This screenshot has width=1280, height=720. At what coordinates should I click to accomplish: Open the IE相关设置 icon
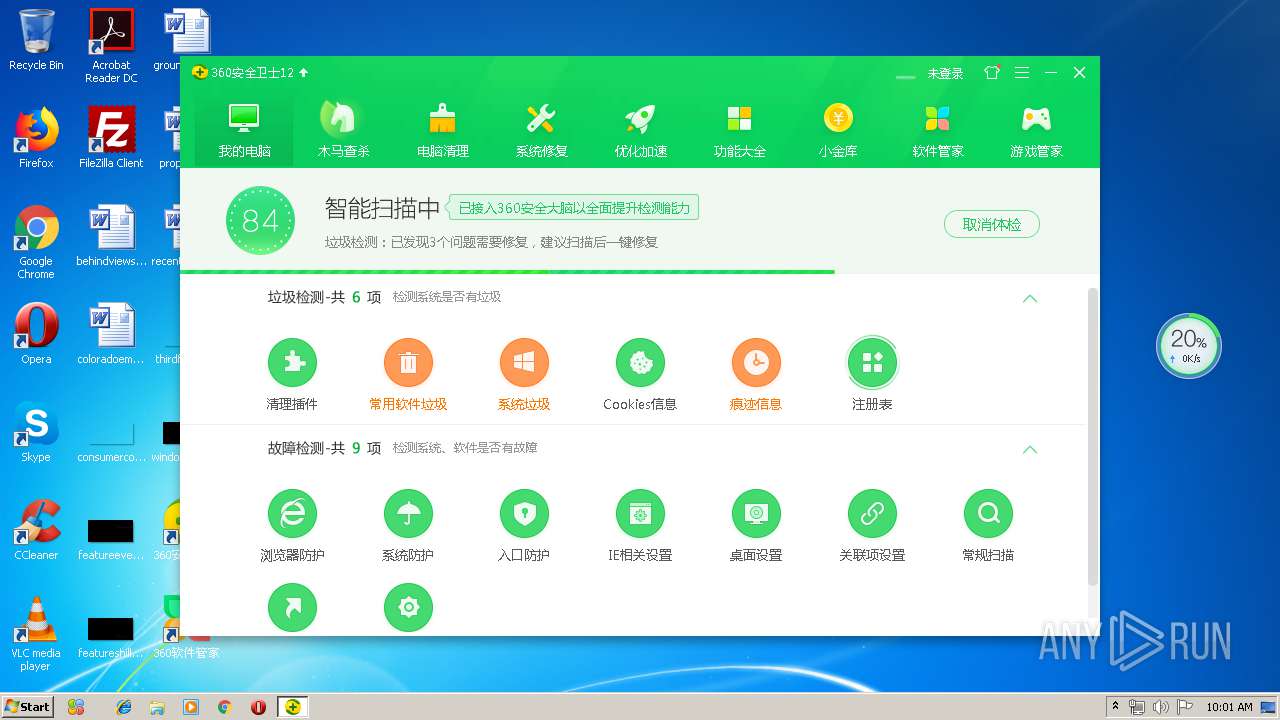click(x=640, y=514)
